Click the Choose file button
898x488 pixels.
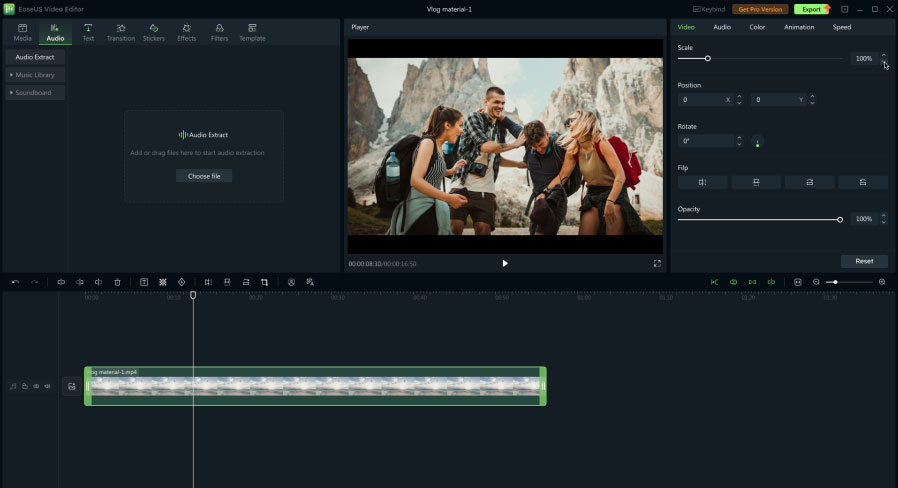[x=204, y=176]
